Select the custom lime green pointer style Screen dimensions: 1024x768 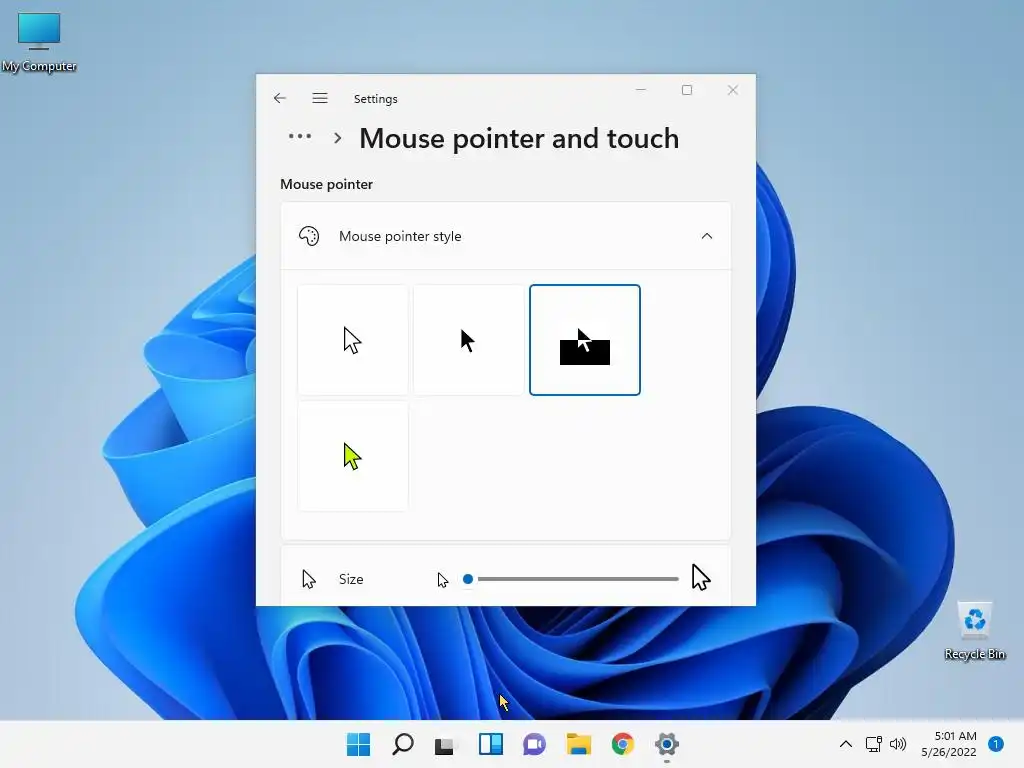click(x=353, y=456)
